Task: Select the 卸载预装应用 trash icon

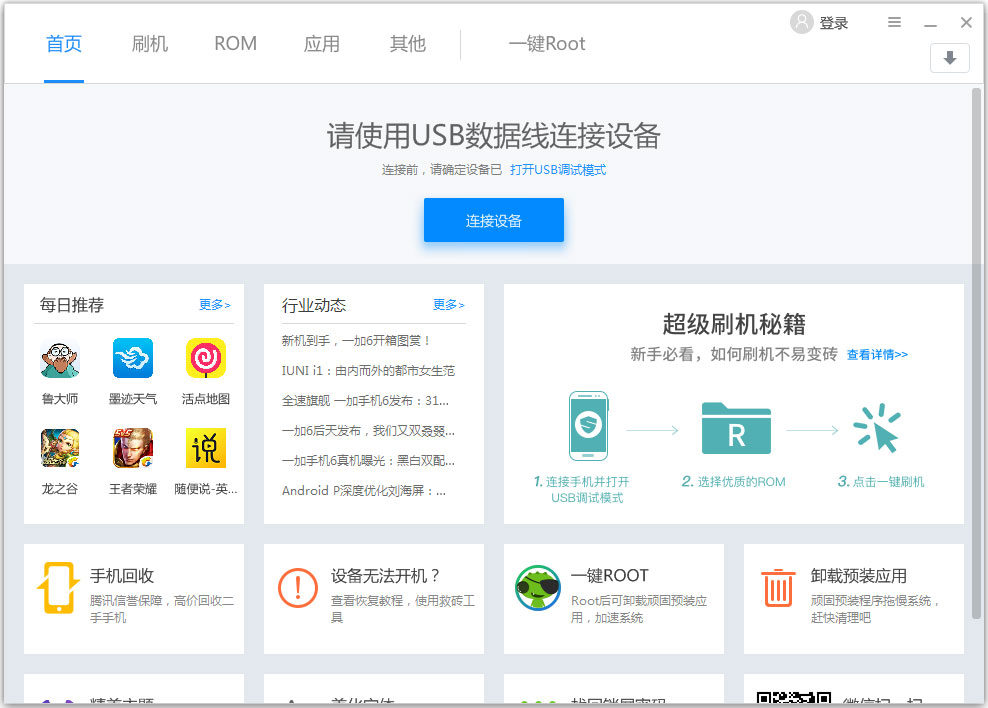Action: pyautogui.click(x=777, y=588)
